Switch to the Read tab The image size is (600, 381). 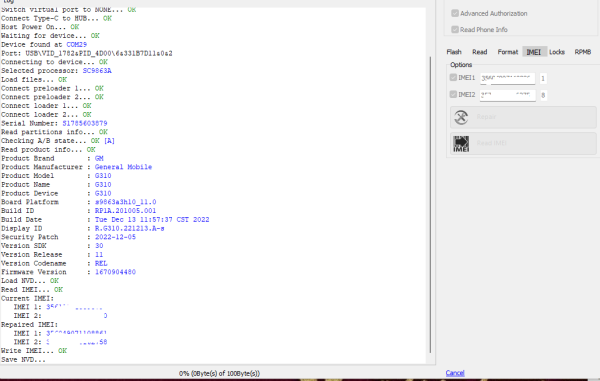479,52
